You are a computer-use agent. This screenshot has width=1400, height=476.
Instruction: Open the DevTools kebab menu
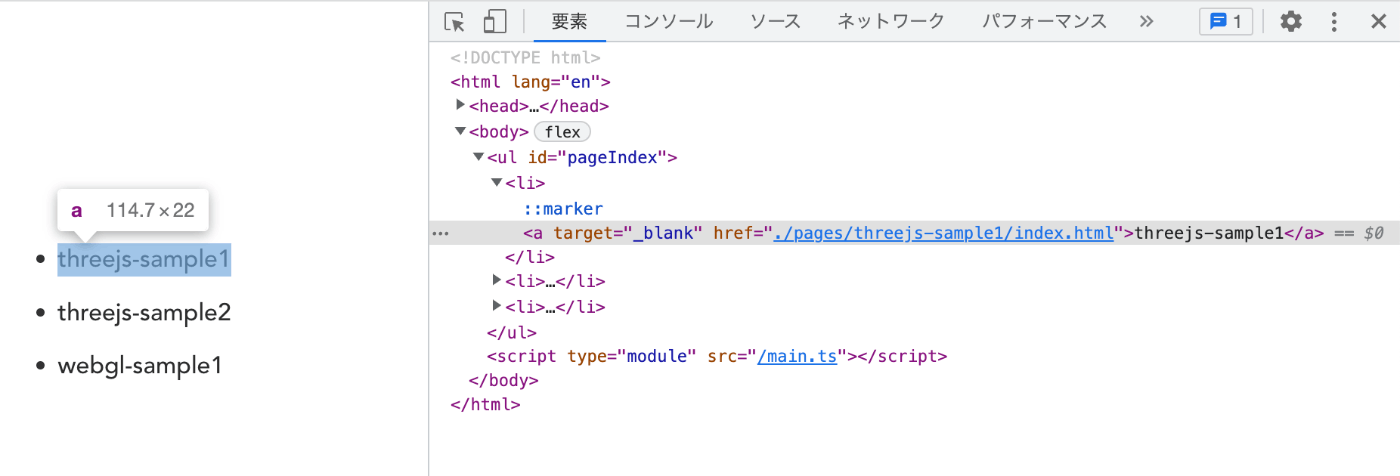tap(1334, 21)
